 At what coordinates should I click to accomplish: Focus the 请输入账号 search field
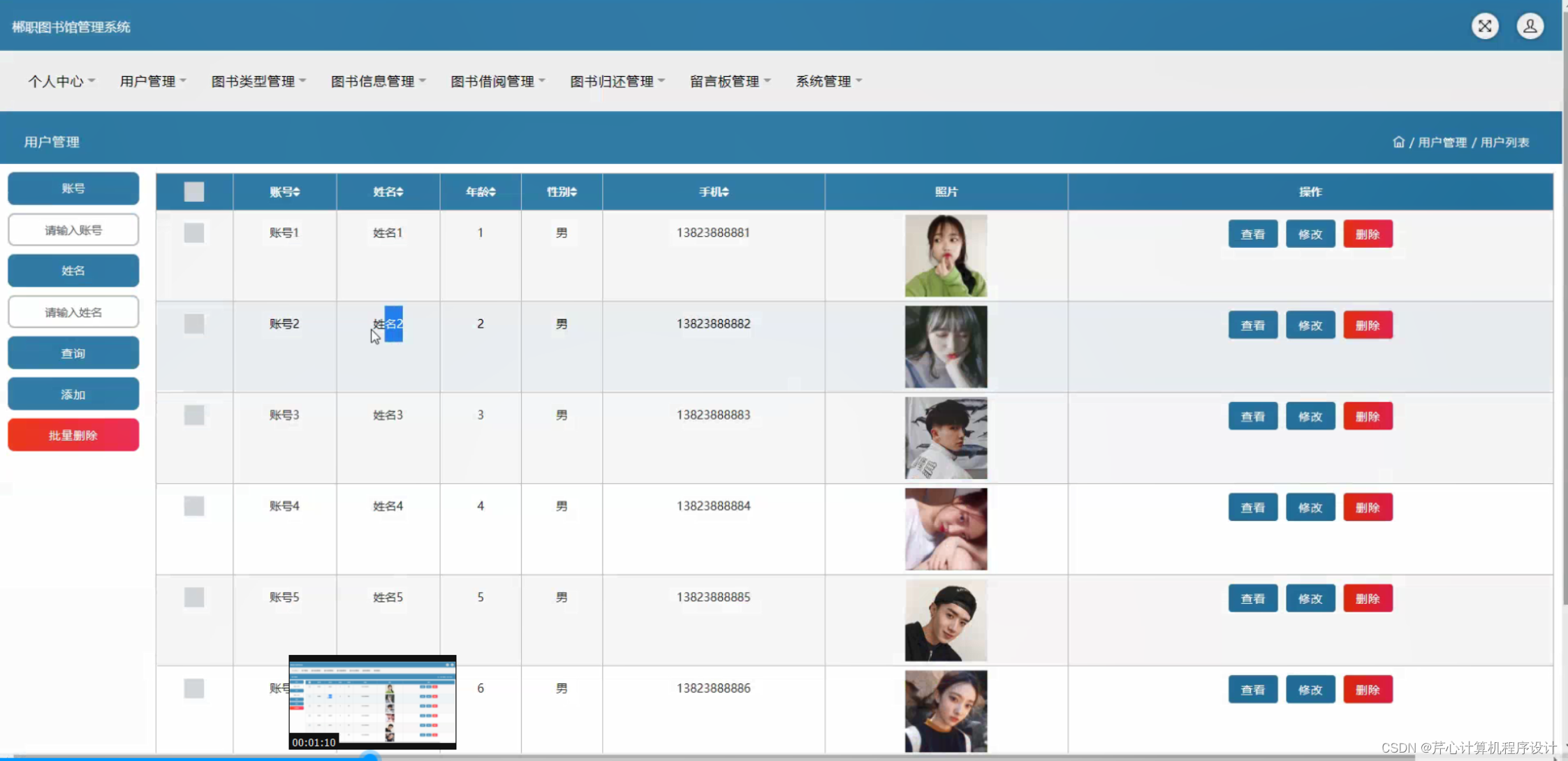73,230
